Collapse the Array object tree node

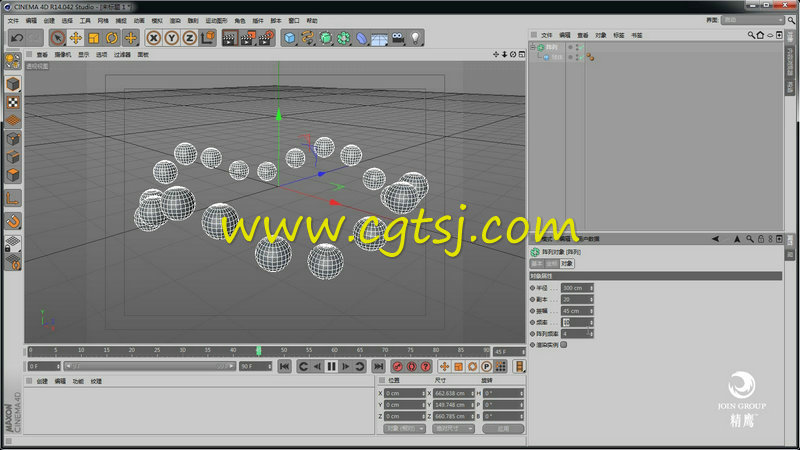pyautogui.click(x=533, y=47)
